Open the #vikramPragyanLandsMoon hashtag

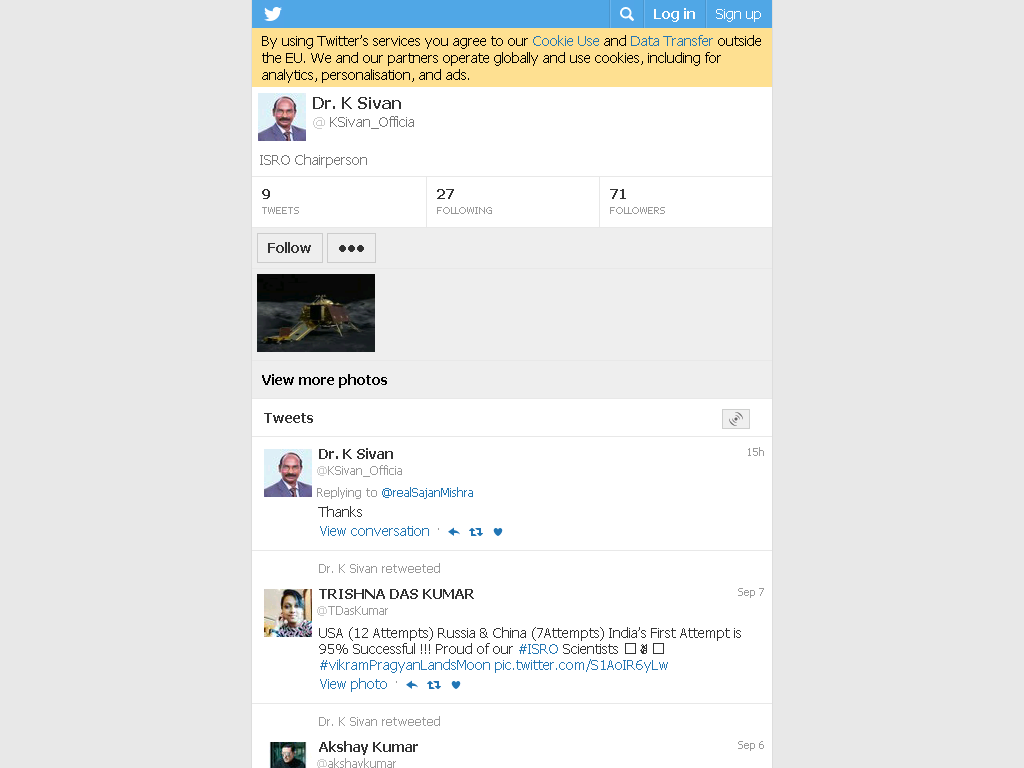(405, 665)
